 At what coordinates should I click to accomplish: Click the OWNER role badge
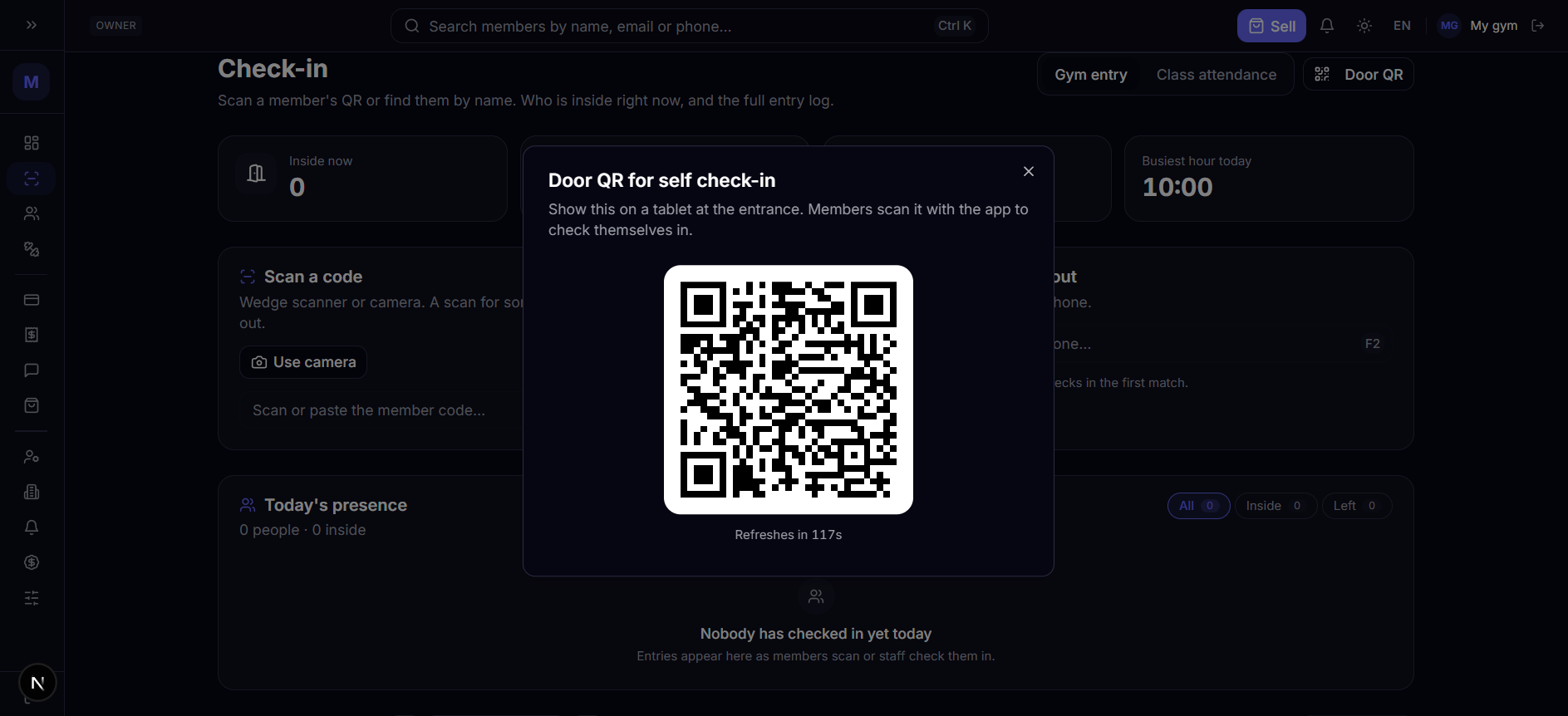[116, 26]
